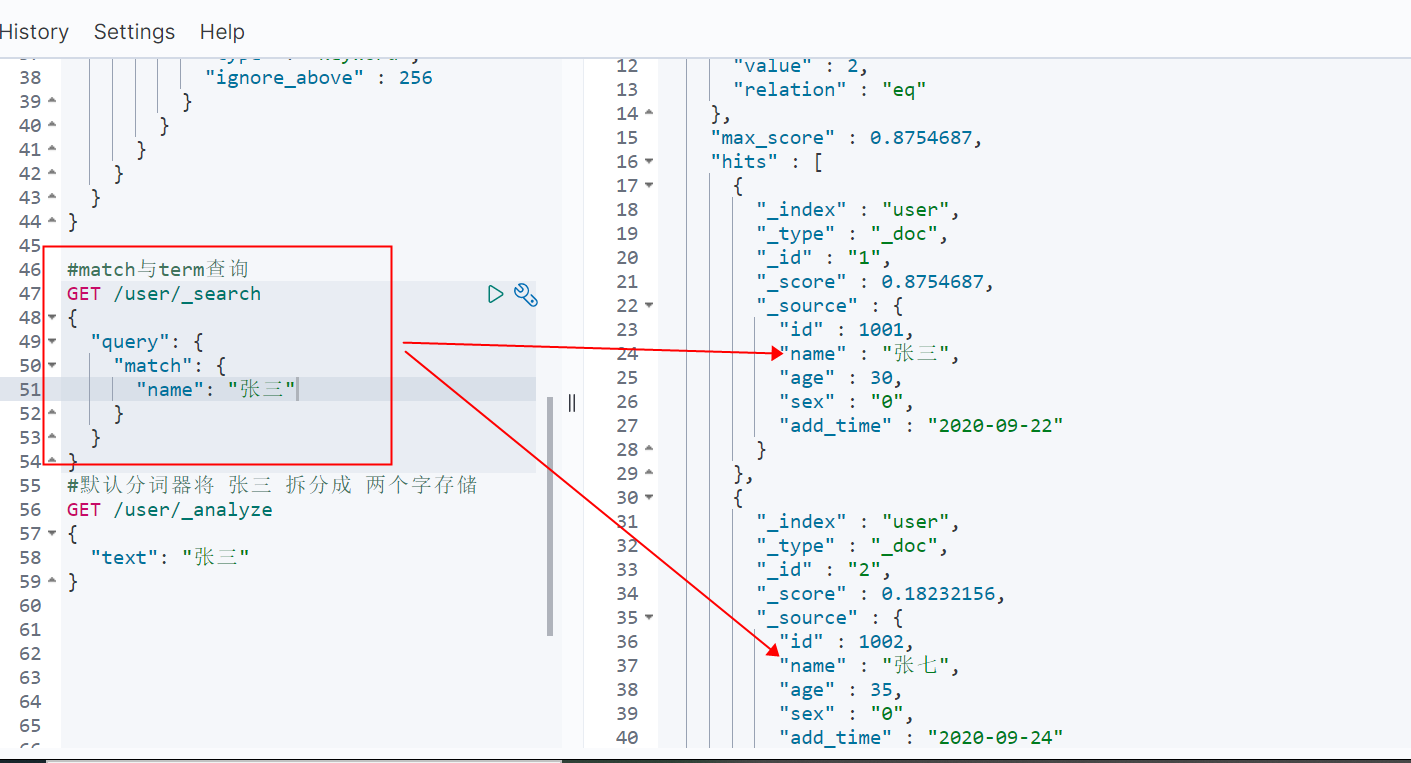The image size is (1411, 763).
Task: Collapse second hit object at output line 30
Action: click(649, 498)
